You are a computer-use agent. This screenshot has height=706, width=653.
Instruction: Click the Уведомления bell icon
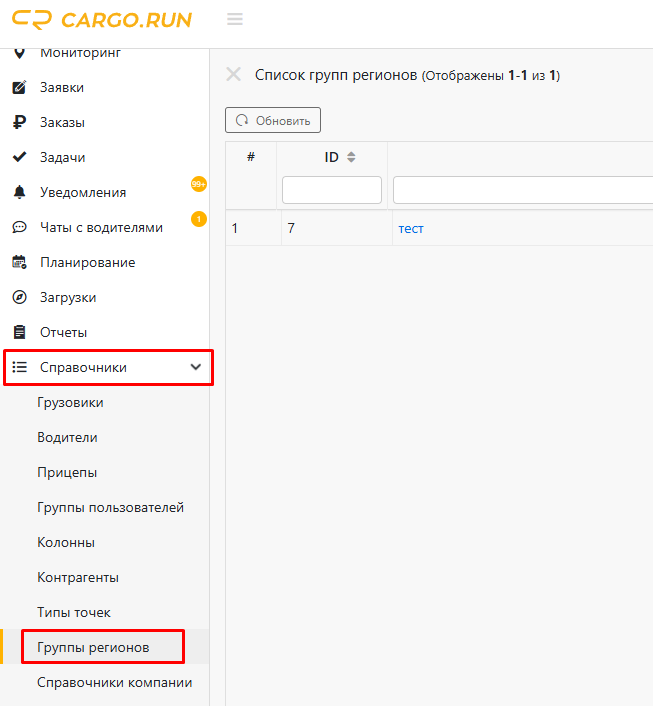(19, 193)
